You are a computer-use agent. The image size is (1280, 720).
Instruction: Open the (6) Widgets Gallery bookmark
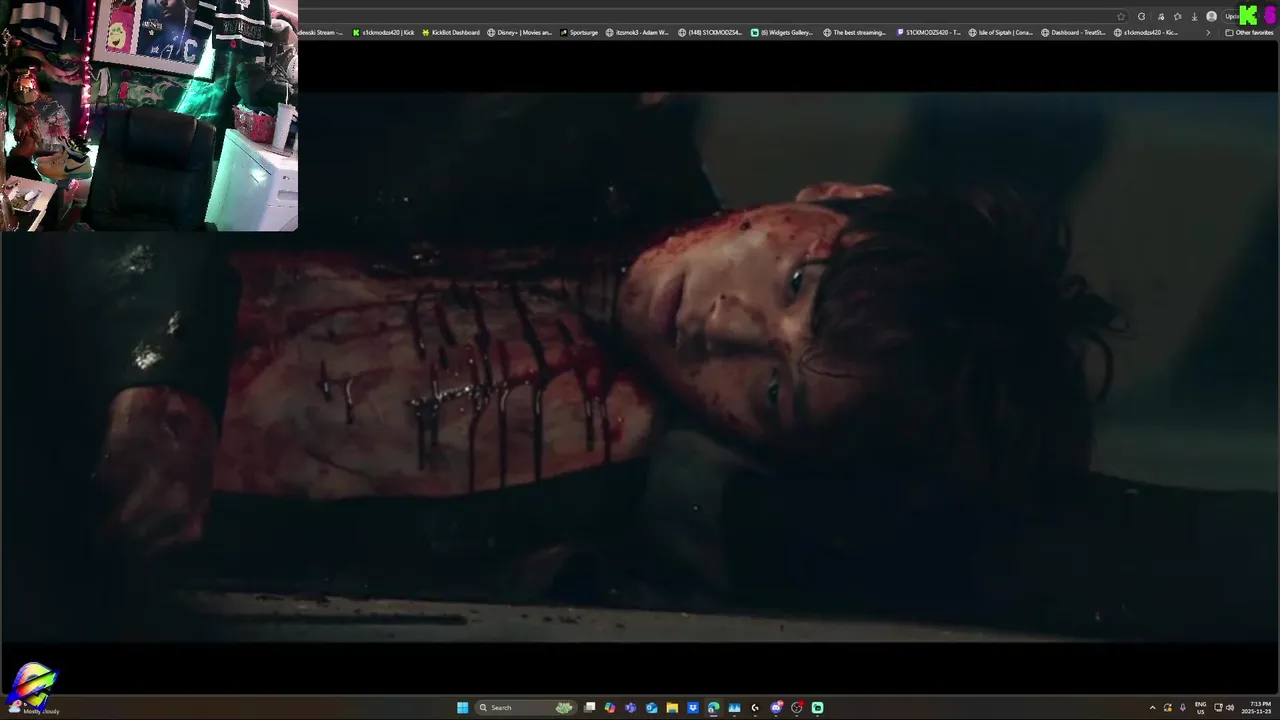tap(782, 32)
